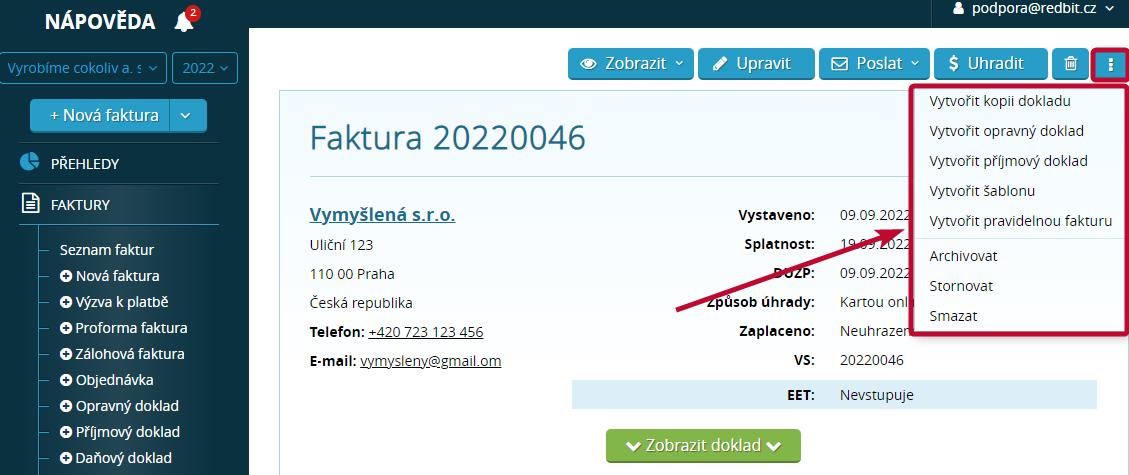Click the Uhradit payment button
This screenshot has width=1129, height=475.
(x=991, y=64)
